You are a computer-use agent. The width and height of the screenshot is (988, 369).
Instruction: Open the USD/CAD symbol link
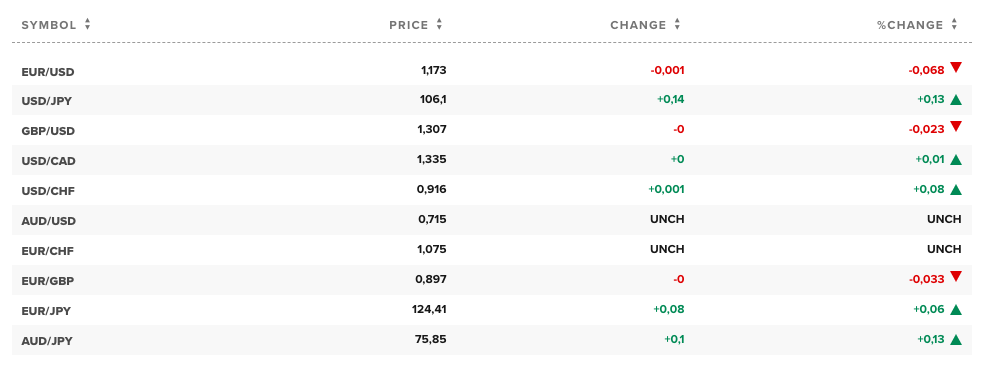[x=49, y=161]
